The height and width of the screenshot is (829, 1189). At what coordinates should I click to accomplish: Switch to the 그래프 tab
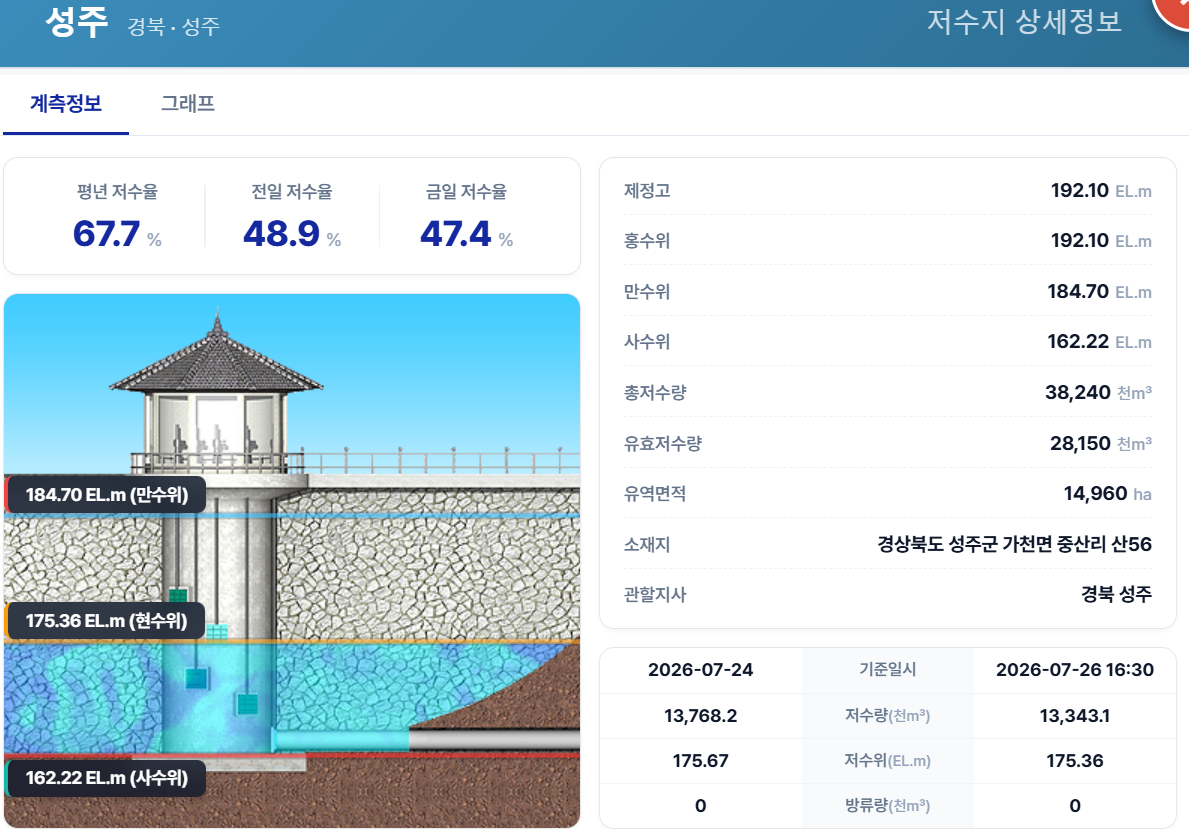click(187, 103)
